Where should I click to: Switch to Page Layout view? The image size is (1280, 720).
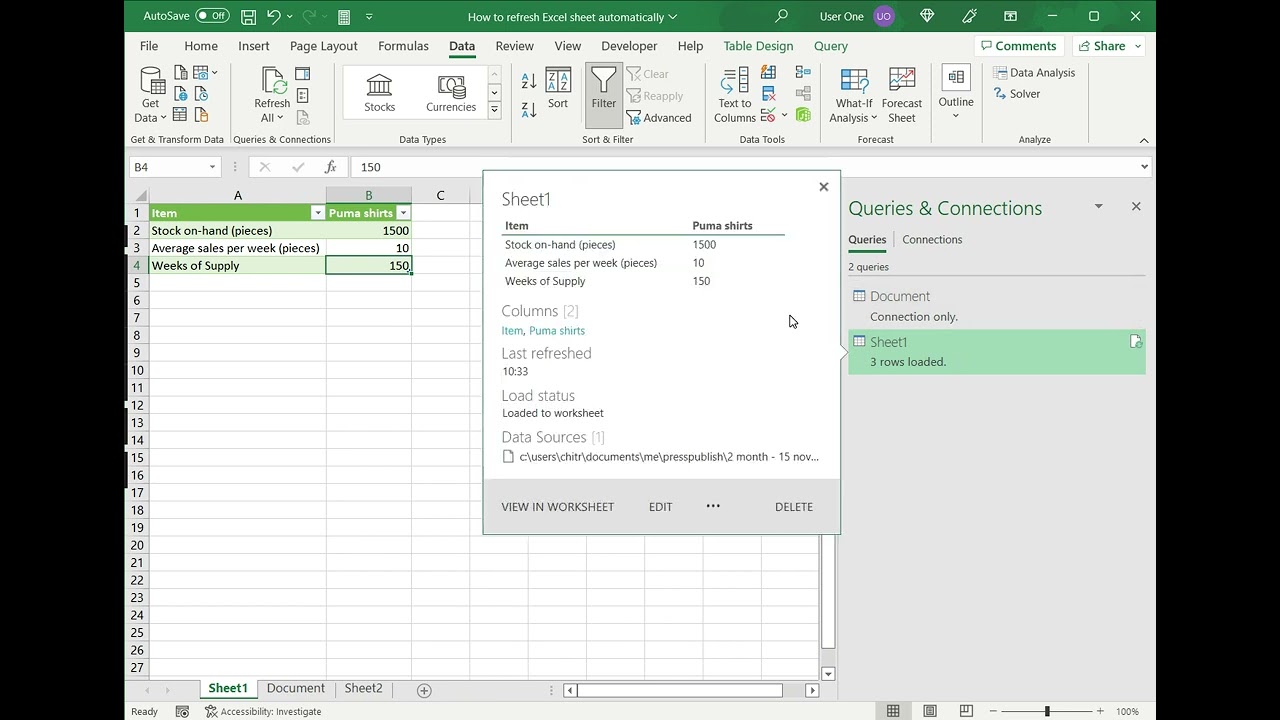[930, 711]
